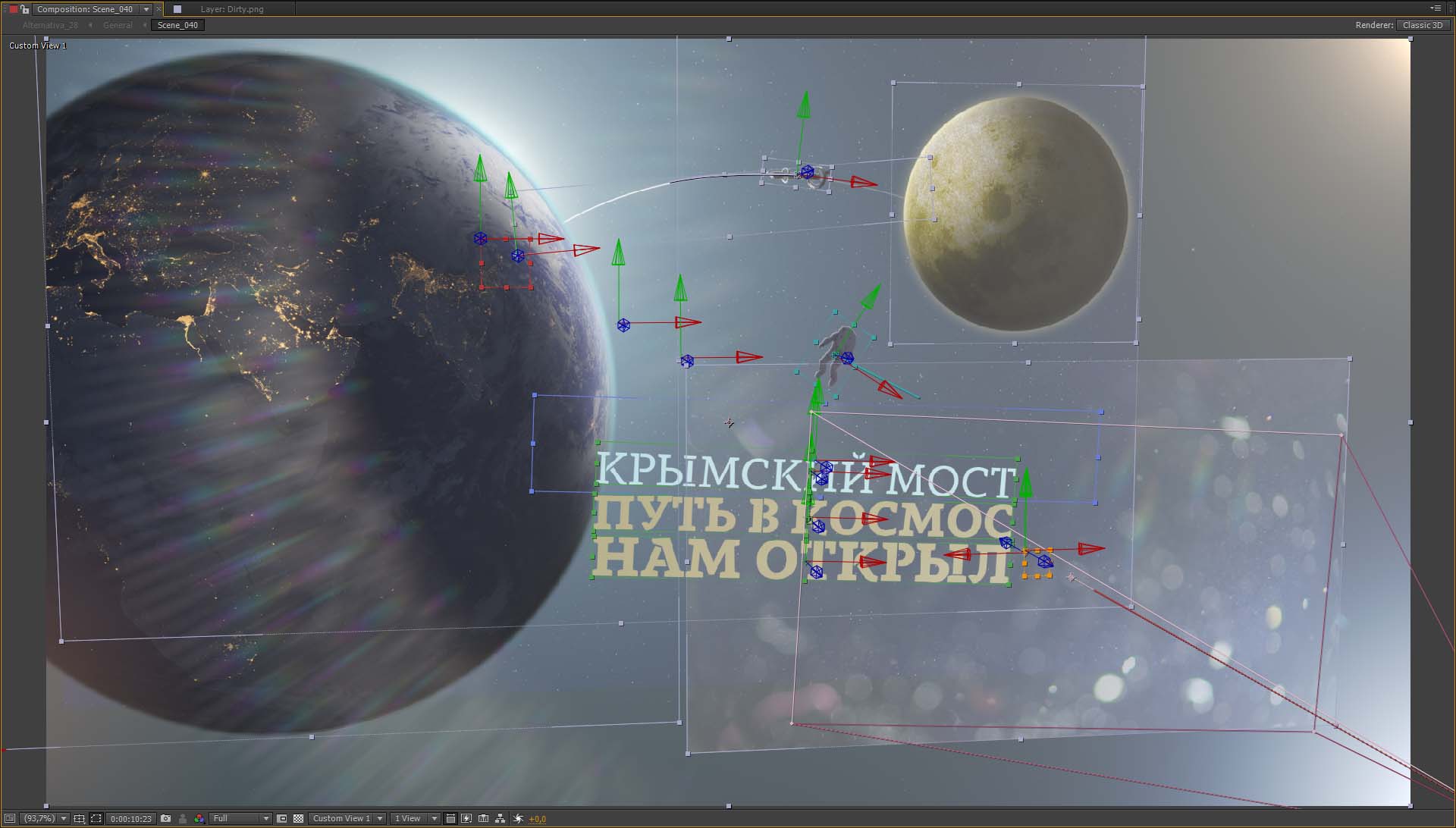Image resolution: width=1456 pixels, height=828 pixels.
Task: Toggle the Region of Interest button
Action: point(282,819)
